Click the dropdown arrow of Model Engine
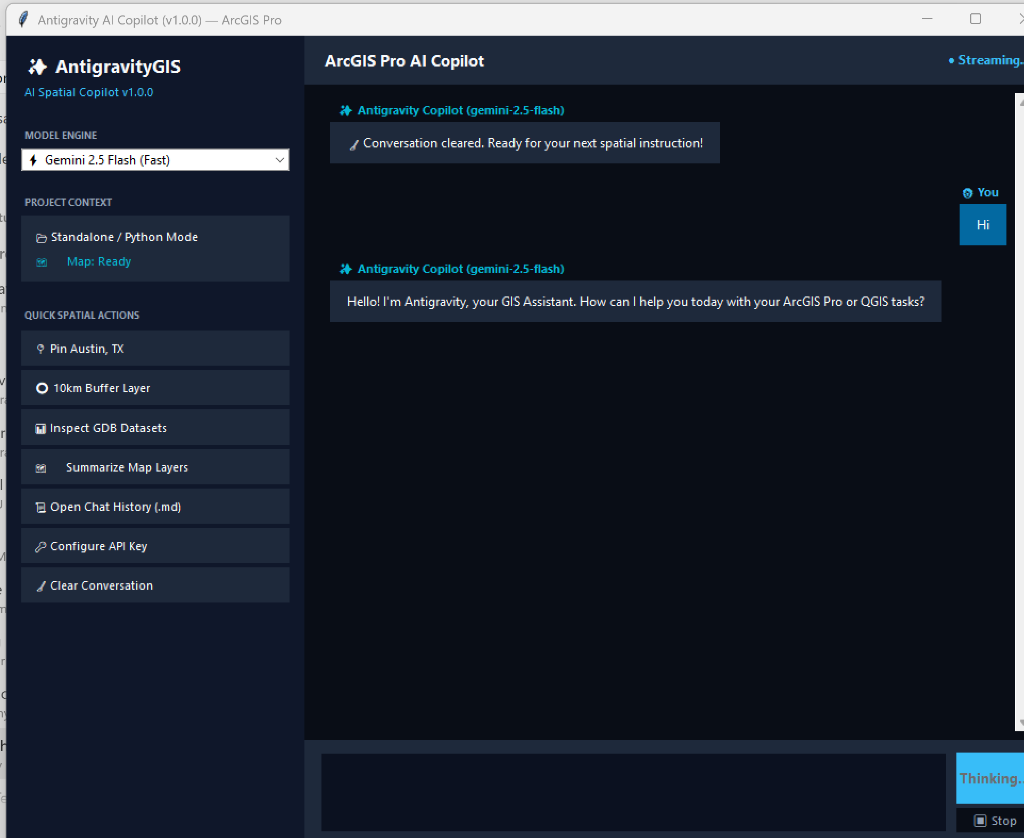Image resolution: width=1024 pixels, height=838 pixels. tap(280, 160)
